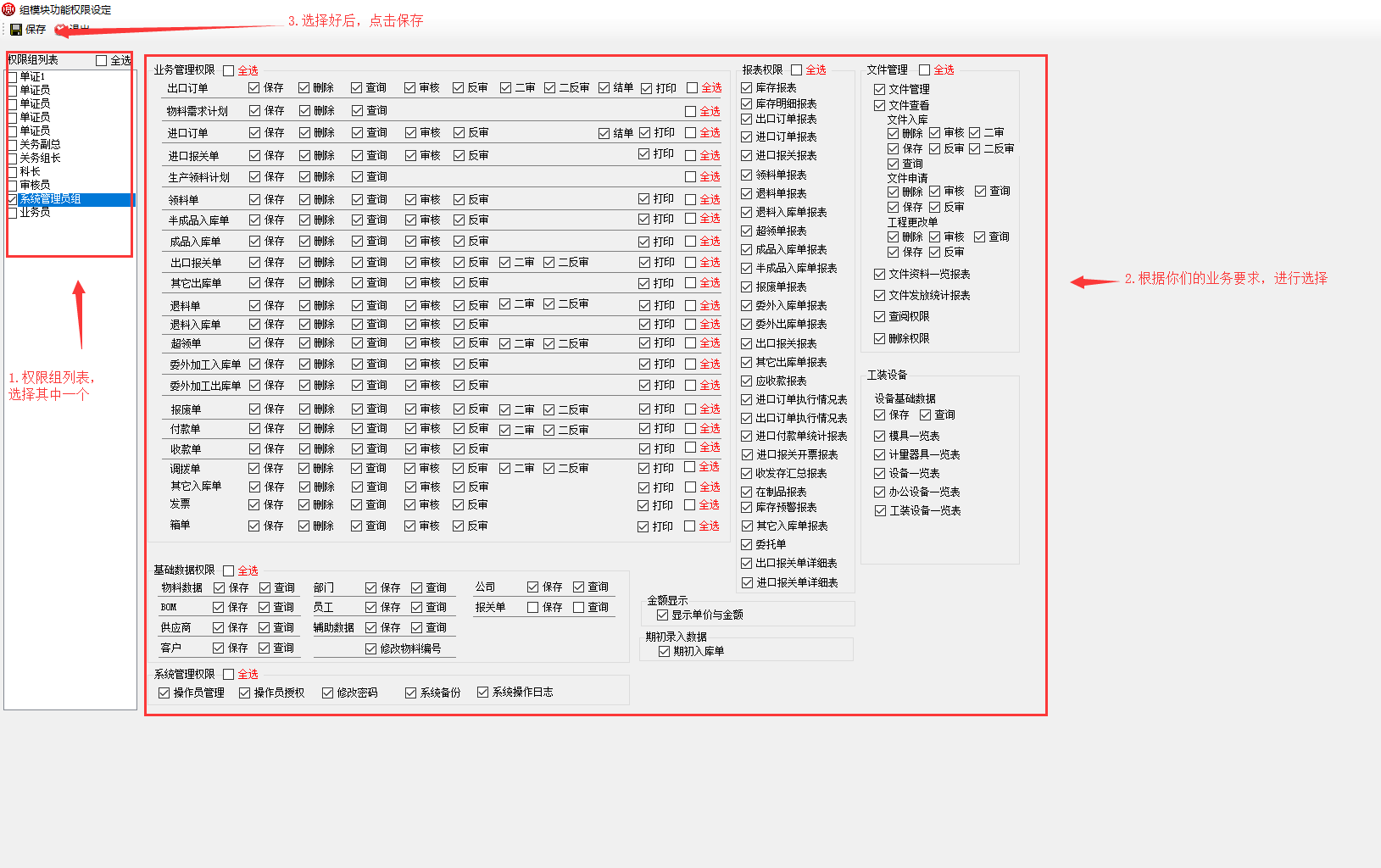1381x868 pixels.
Task: Uncheck the 操作员授权 checkbox
Action: click(244, 693)
